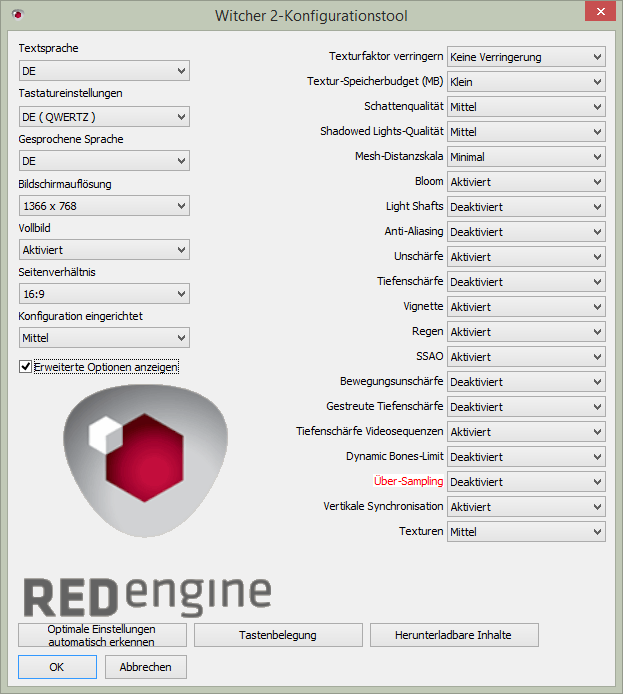Open the Vollbild dropdown

click(x=104, y=250)
